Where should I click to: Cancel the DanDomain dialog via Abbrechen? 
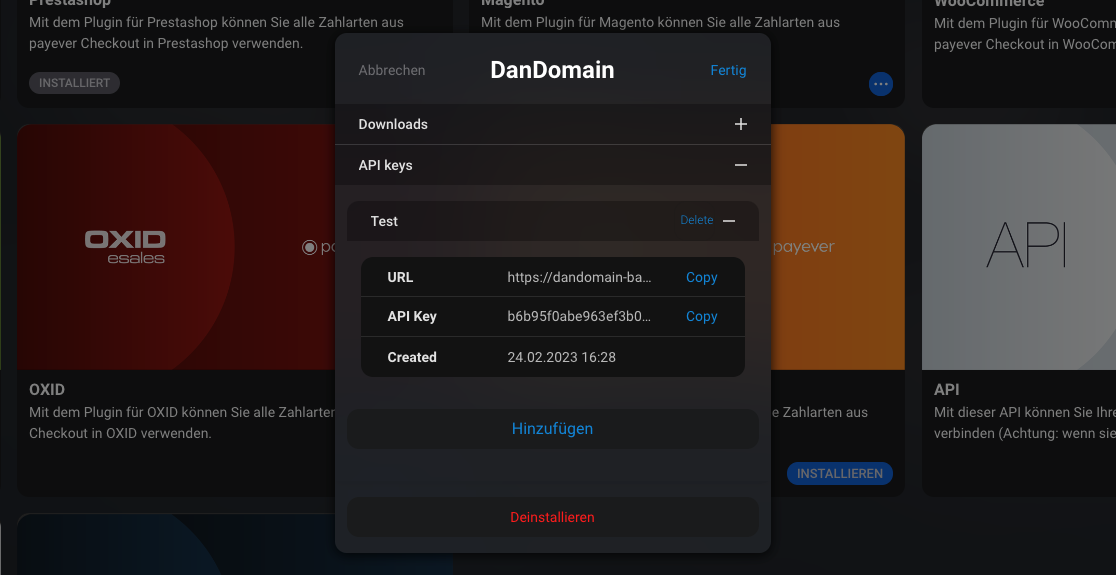[391, 70]
